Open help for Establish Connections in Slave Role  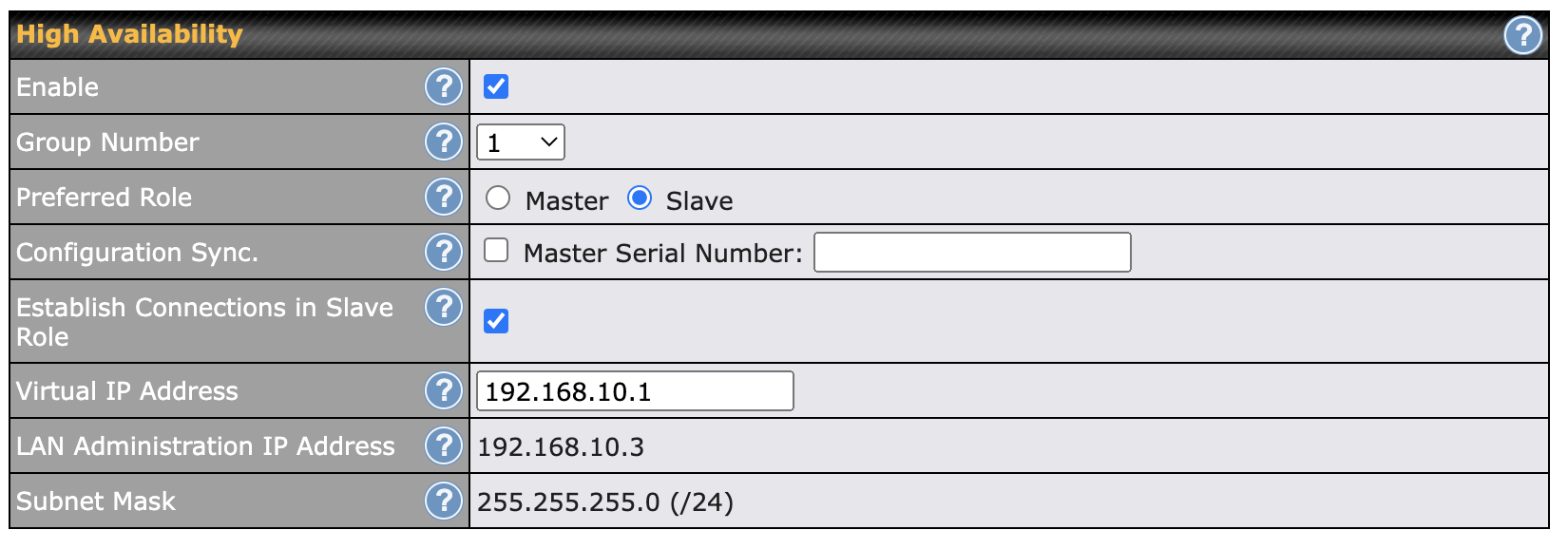443,307
